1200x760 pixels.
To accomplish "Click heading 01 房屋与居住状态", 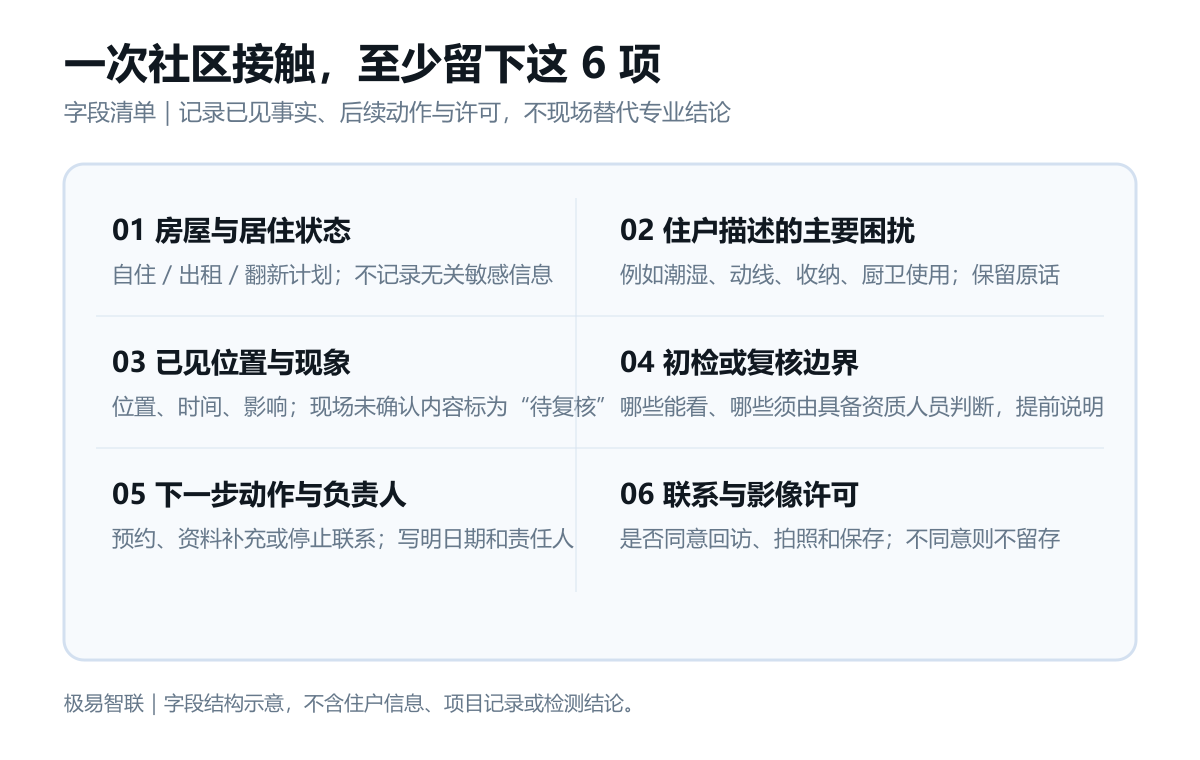I will pos(231,231).
